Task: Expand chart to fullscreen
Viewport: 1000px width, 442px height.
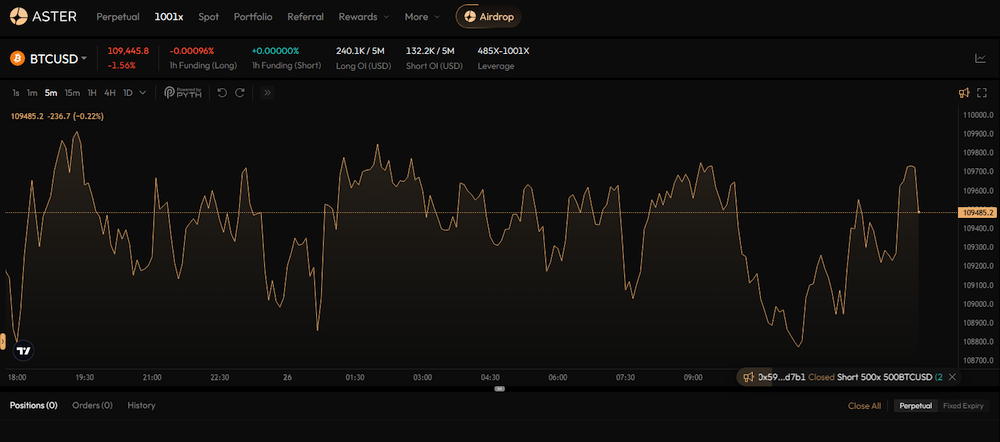Action: [x=982, y=93]
